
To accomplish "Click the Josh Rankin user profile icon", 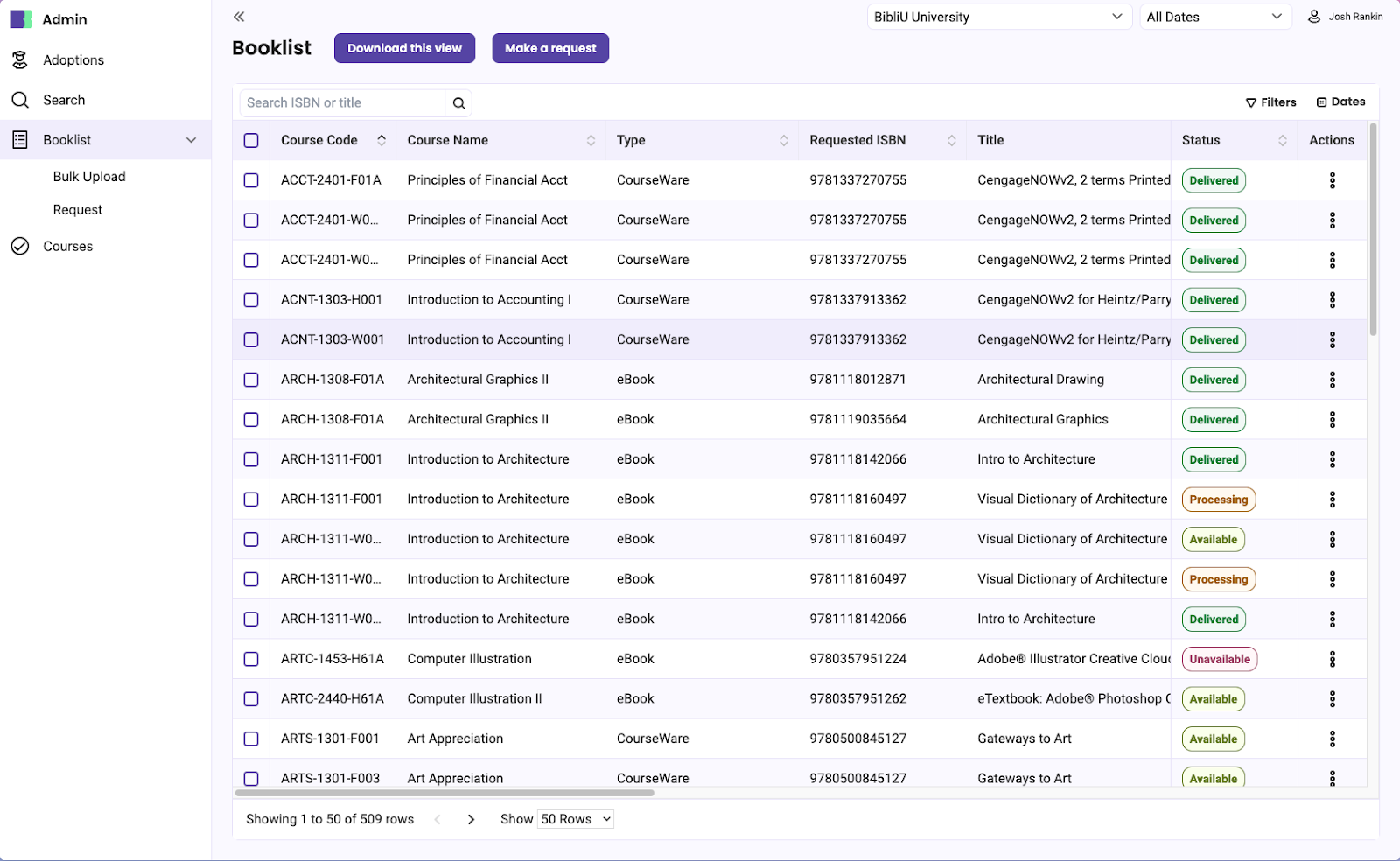I will 1313,17.
